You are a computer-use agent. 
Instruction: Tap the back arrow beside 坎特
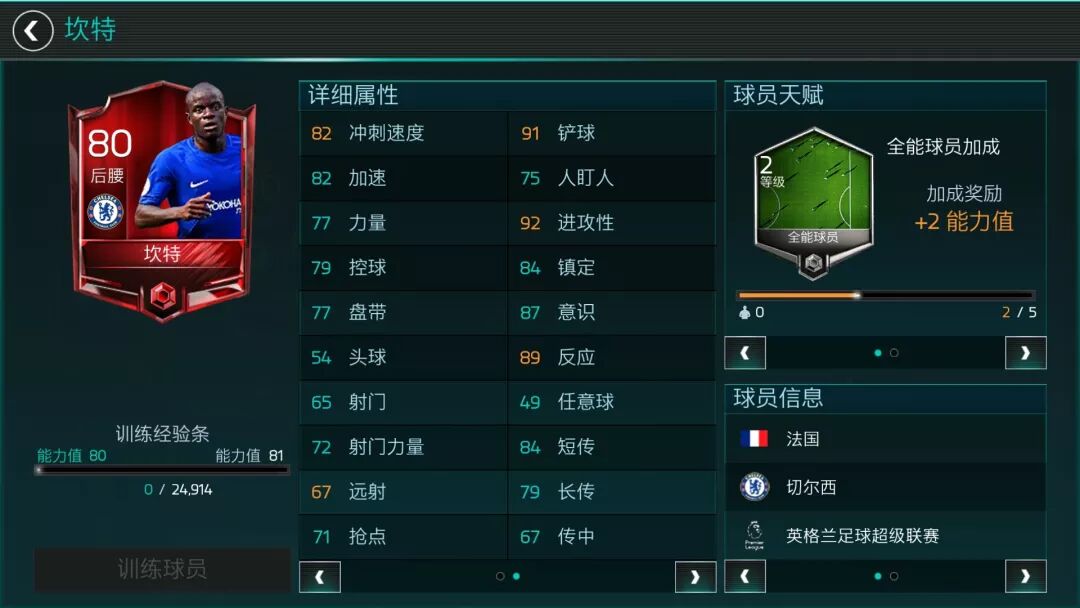click(32, 31)
